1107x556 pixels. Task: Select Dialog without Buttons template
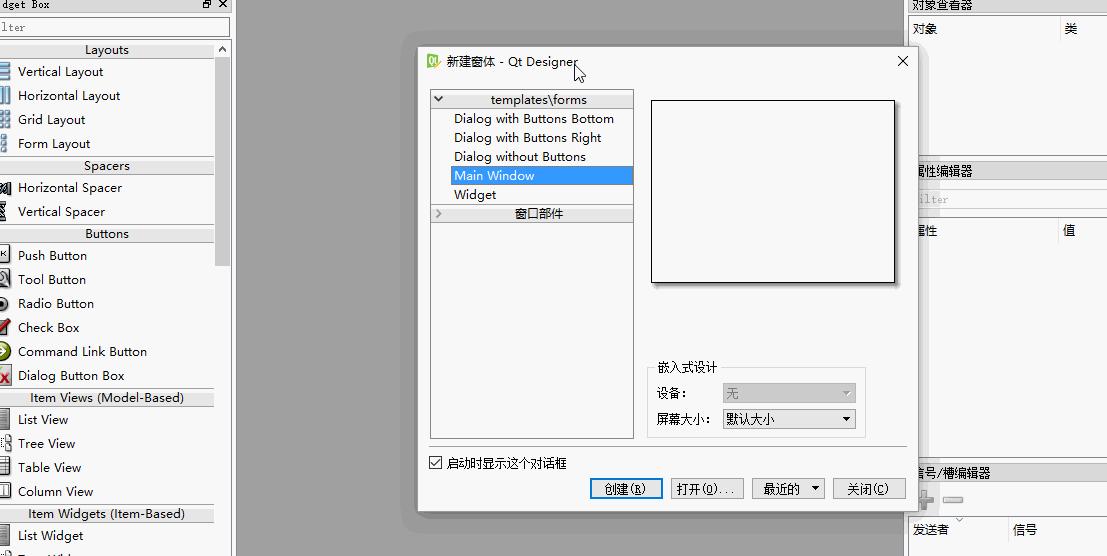[520, 157]
